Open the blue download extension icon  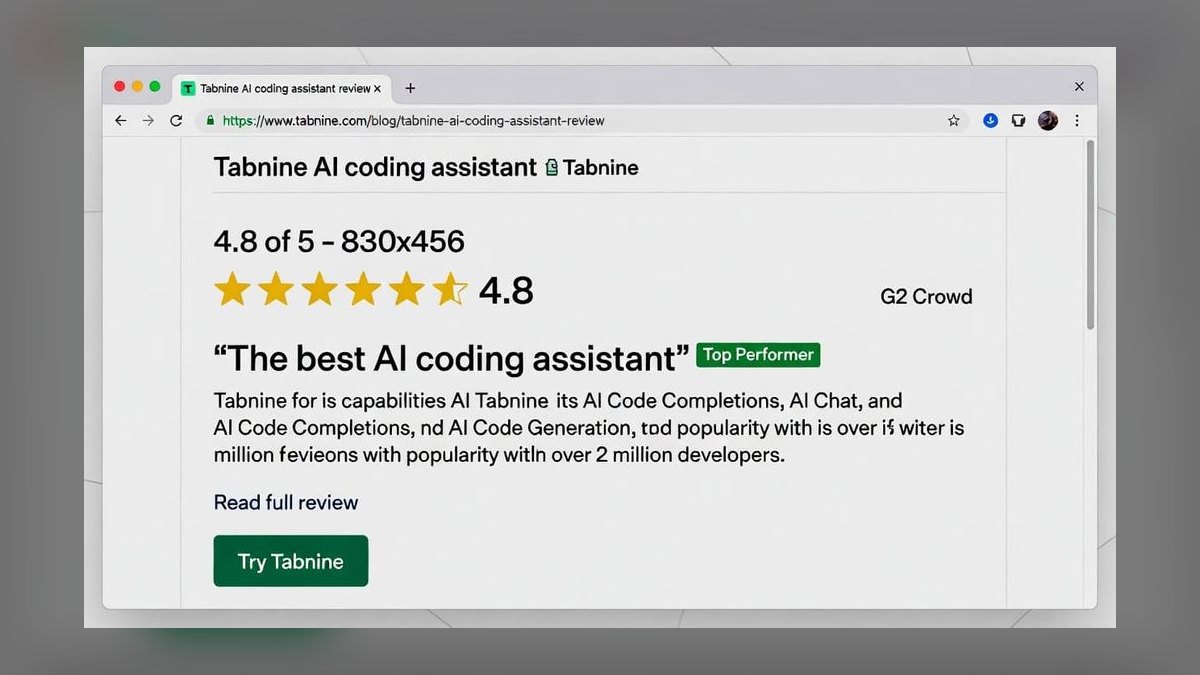click(991, 120)
